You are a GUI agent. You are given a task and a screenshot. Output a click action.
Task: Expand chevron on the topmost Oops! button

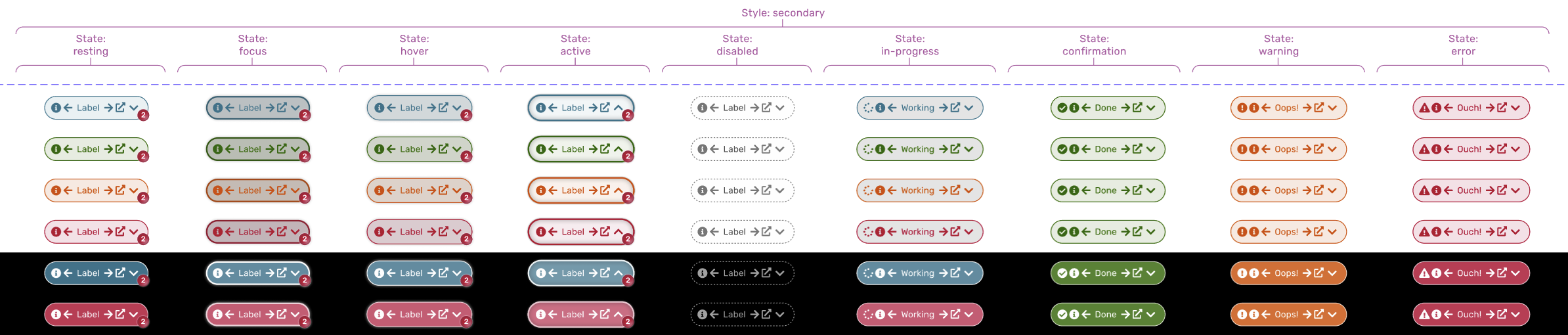(x=1332, y=108)
